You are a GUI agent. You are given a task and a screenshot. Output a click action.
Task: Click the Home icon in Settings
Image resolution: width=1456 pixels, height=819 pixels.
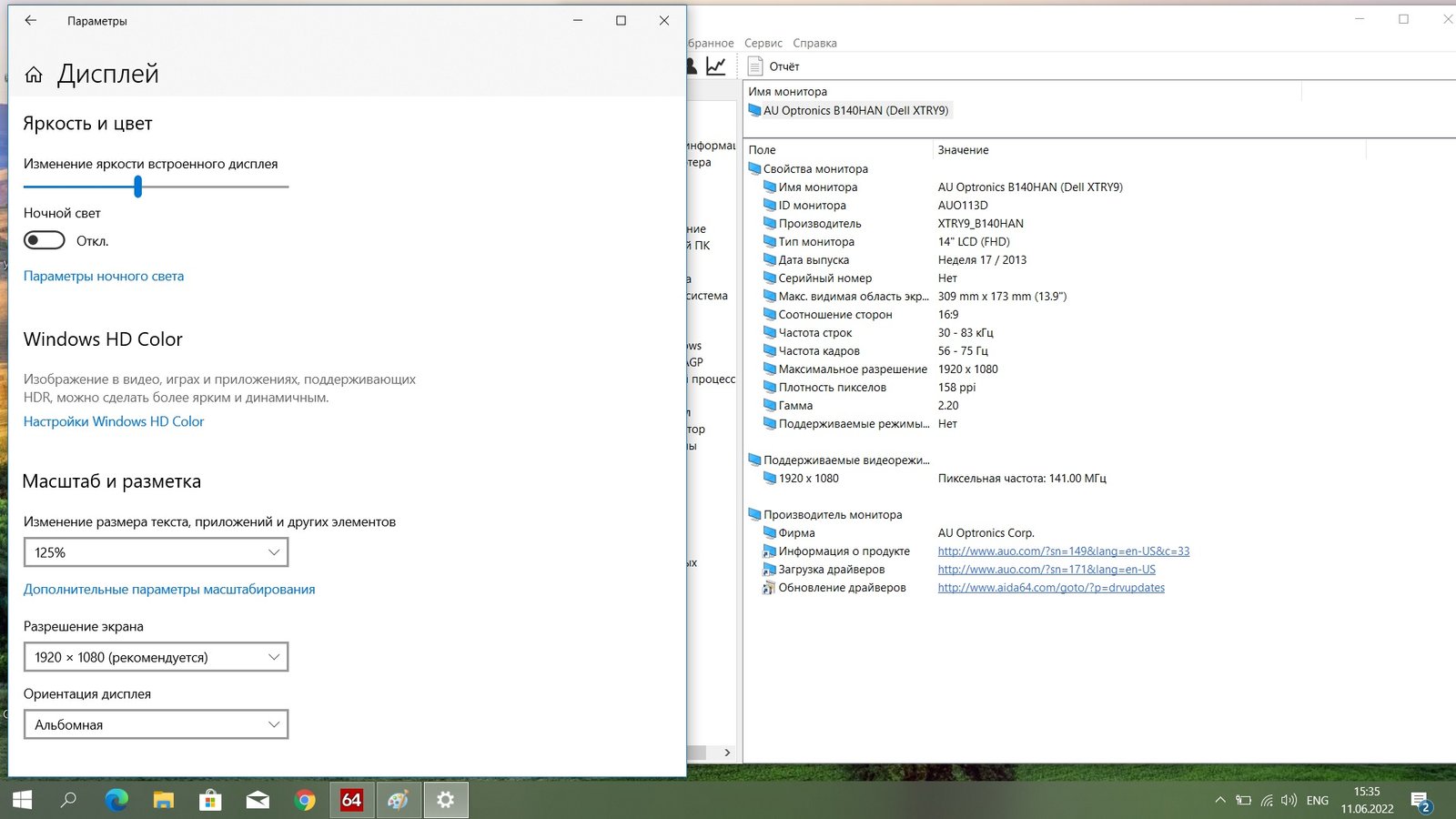point(34,75)
